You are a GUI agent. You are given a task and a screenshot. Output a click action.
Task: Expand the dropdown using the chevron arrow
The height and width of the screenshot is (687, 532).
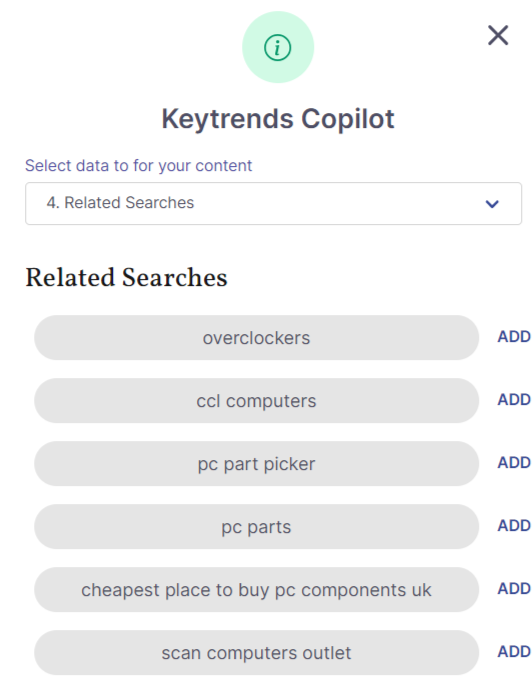pyautogui.click(x=492, y=204)
